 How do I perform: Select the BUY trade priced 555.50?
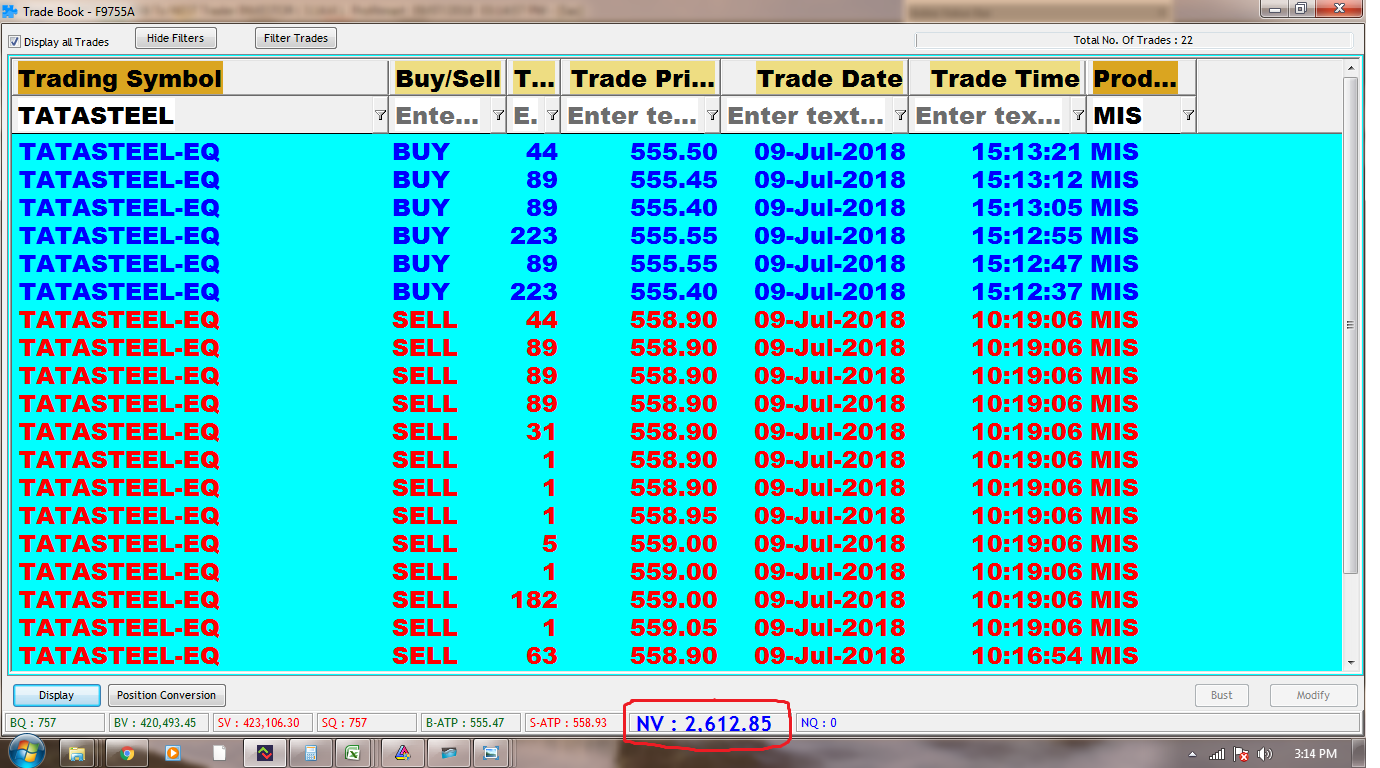[677, 152]
